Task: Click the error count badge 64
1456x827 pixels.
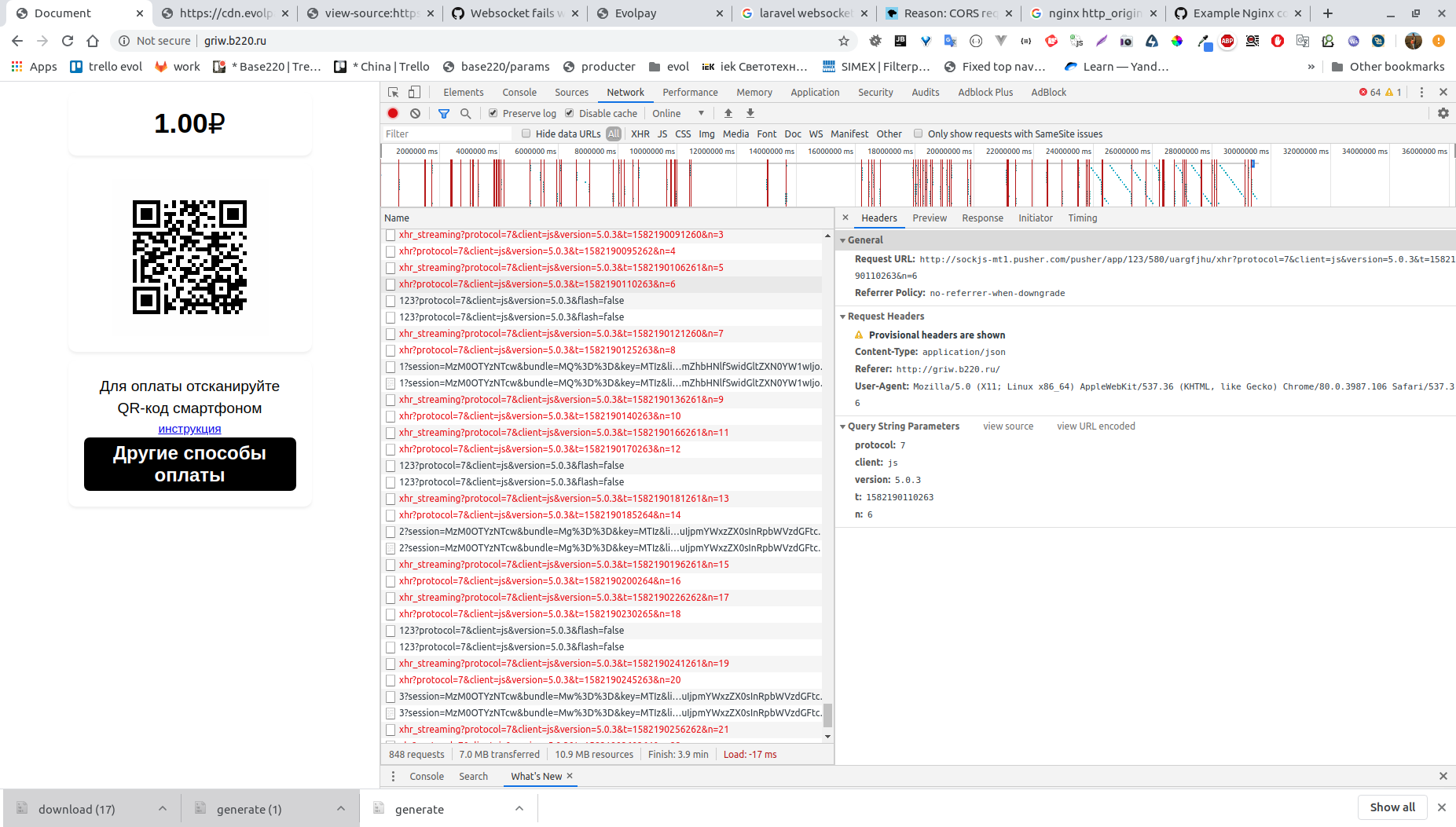Action: point(1370,92)
